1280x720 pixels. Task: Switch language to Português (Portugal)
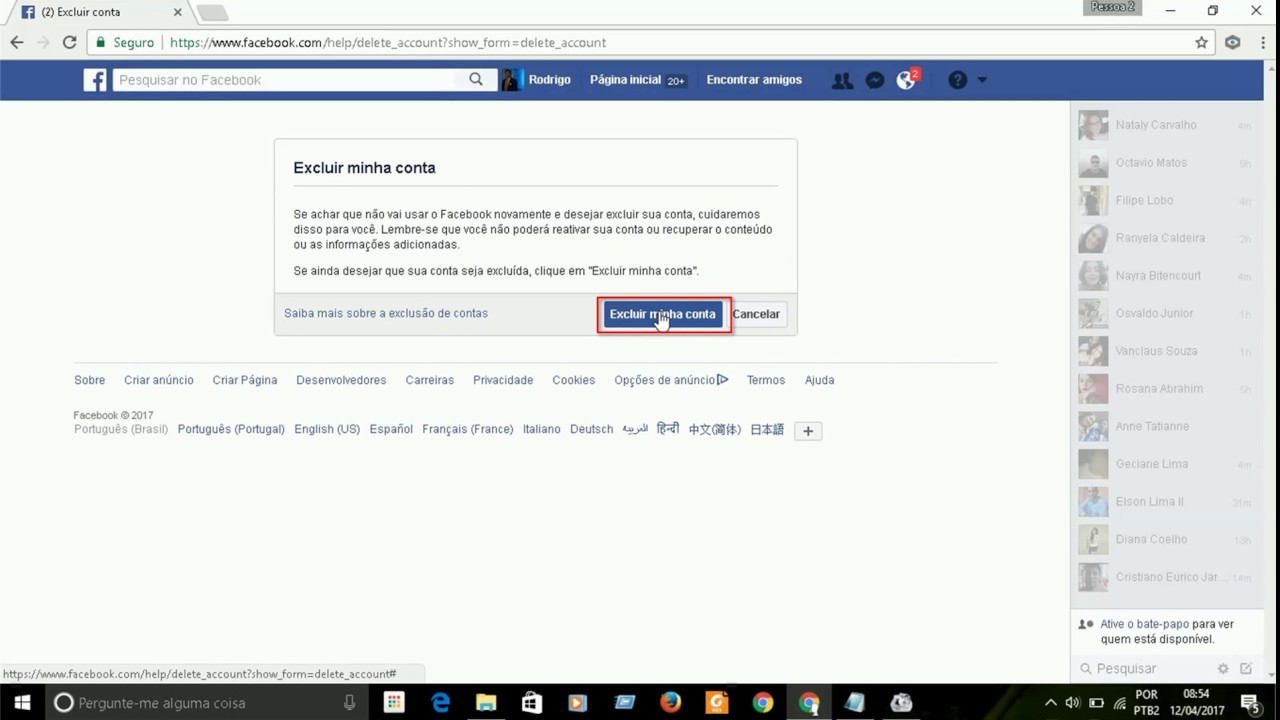click(x=231, y=429)
